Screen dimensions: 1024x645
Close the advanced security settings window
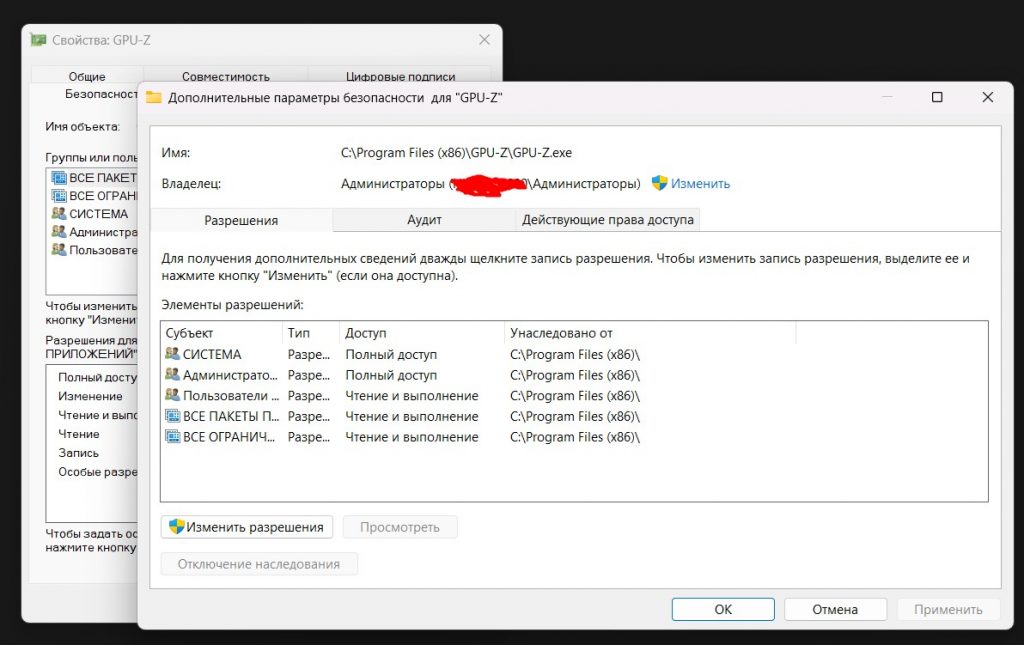point(987,97)
